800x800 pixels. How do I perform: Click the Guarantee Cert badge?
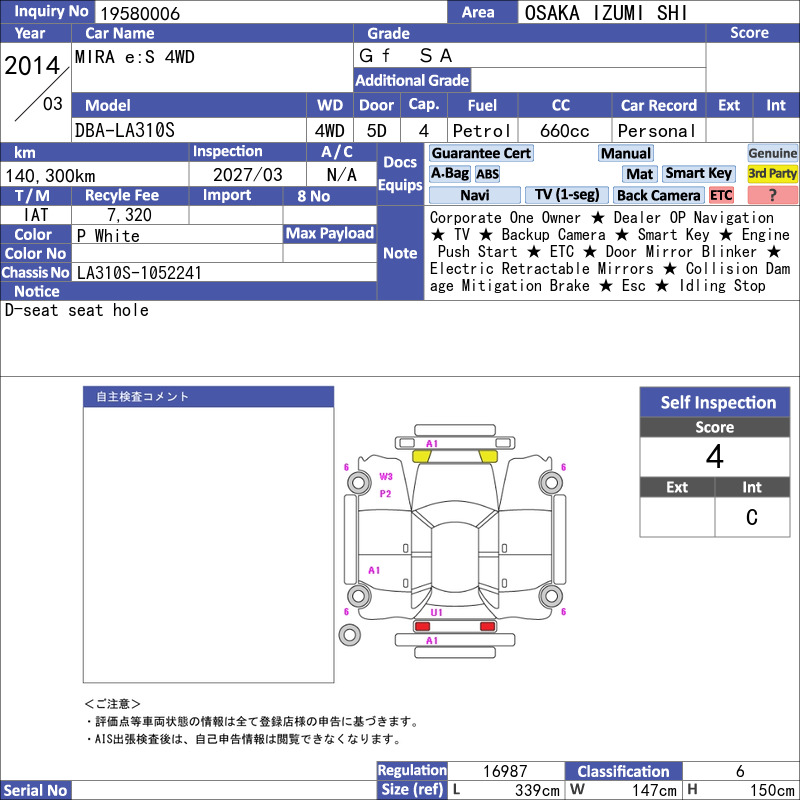(481, 153)
